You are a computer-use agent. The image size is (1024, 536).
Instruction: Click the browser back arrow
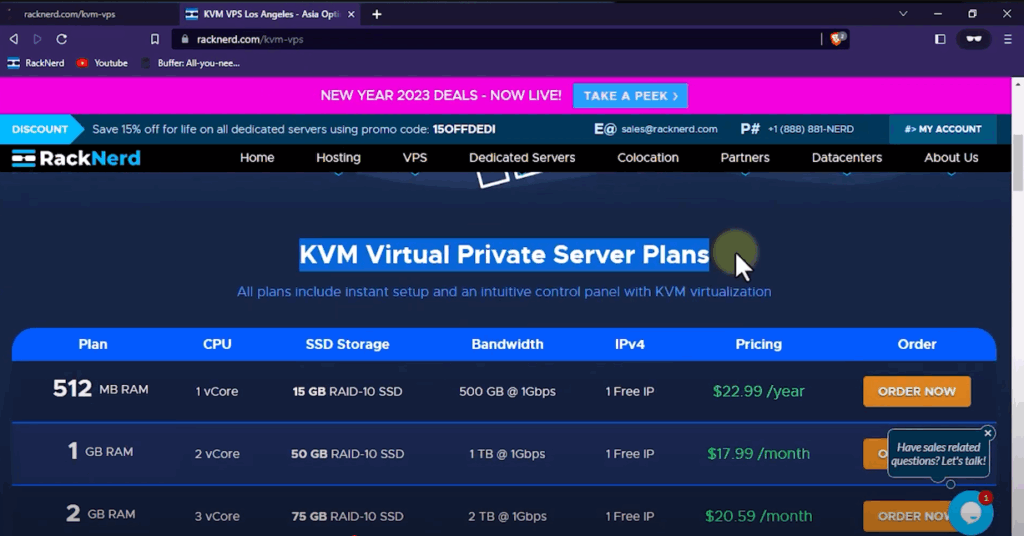pyautogui.click(x=14, y=39)
